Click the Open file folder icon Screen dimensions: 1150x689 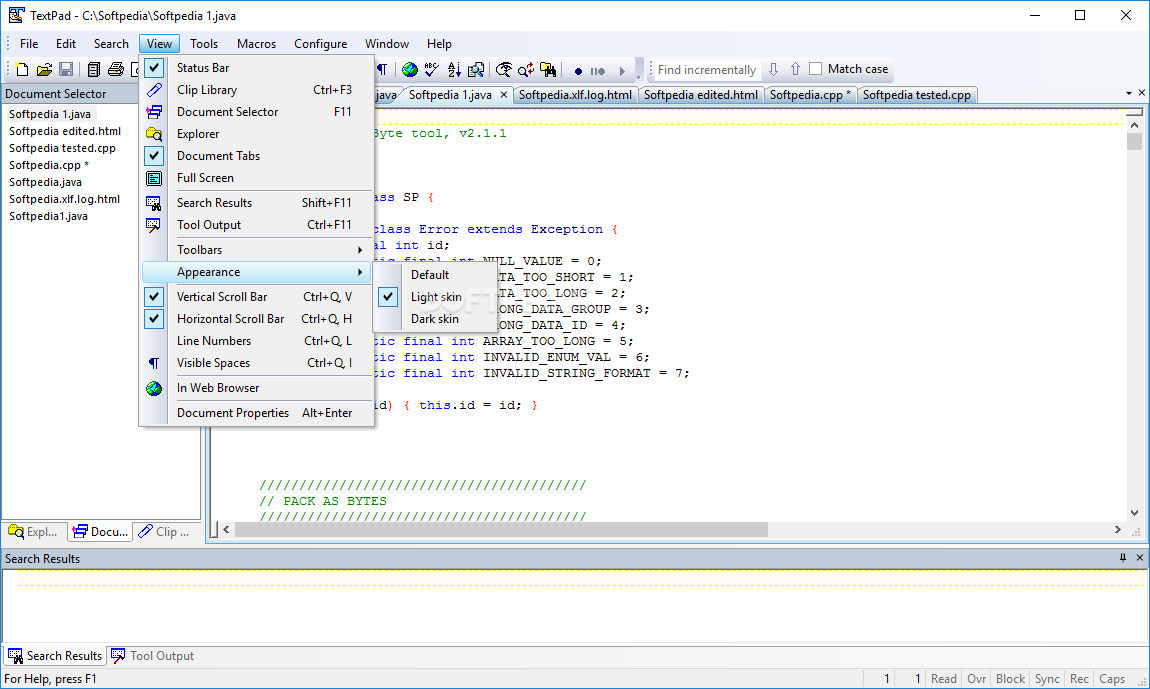(x=44, y=70)
